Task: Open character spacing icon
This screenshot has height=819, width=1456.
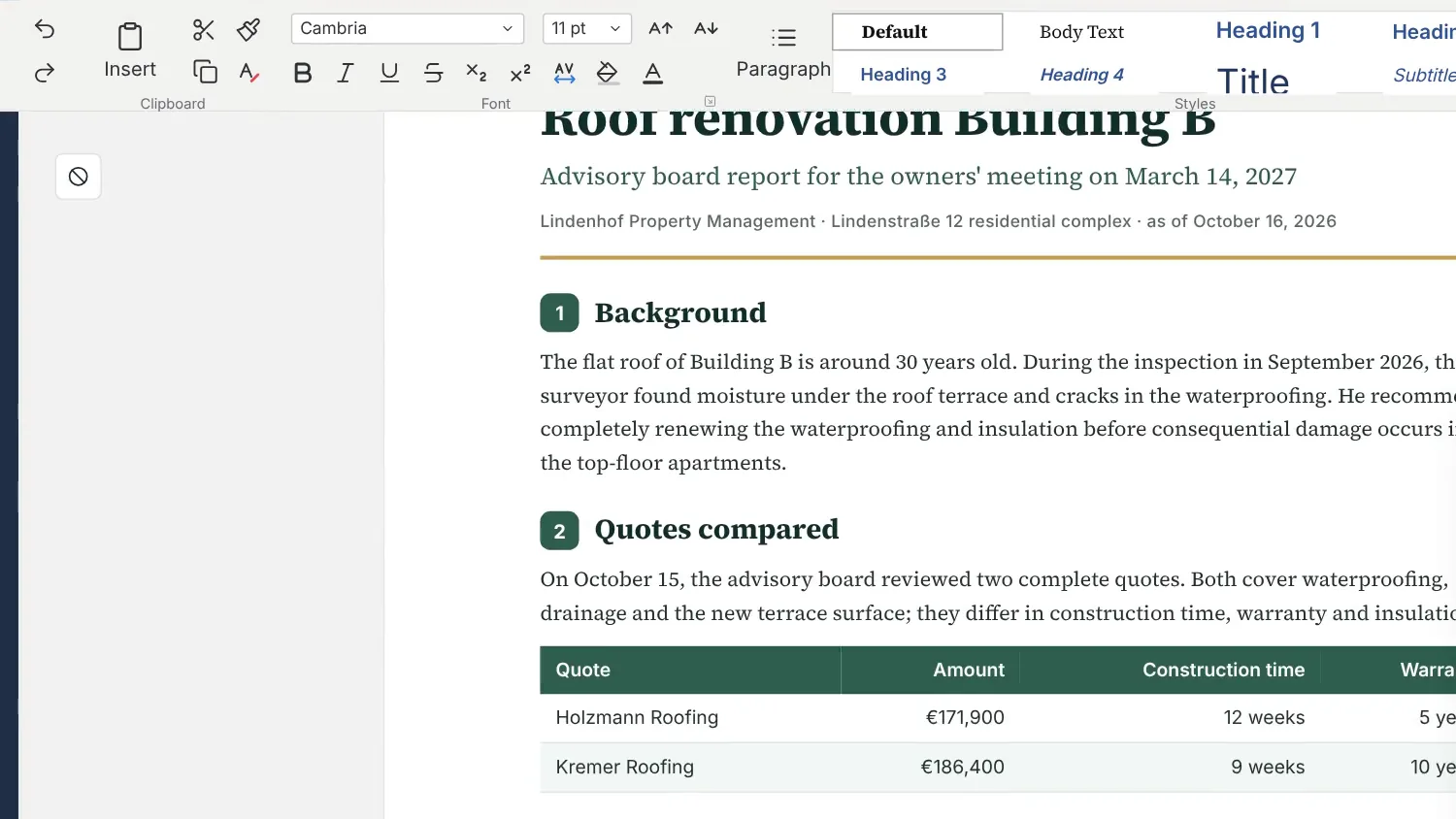Action: click(x=565, y=73)
